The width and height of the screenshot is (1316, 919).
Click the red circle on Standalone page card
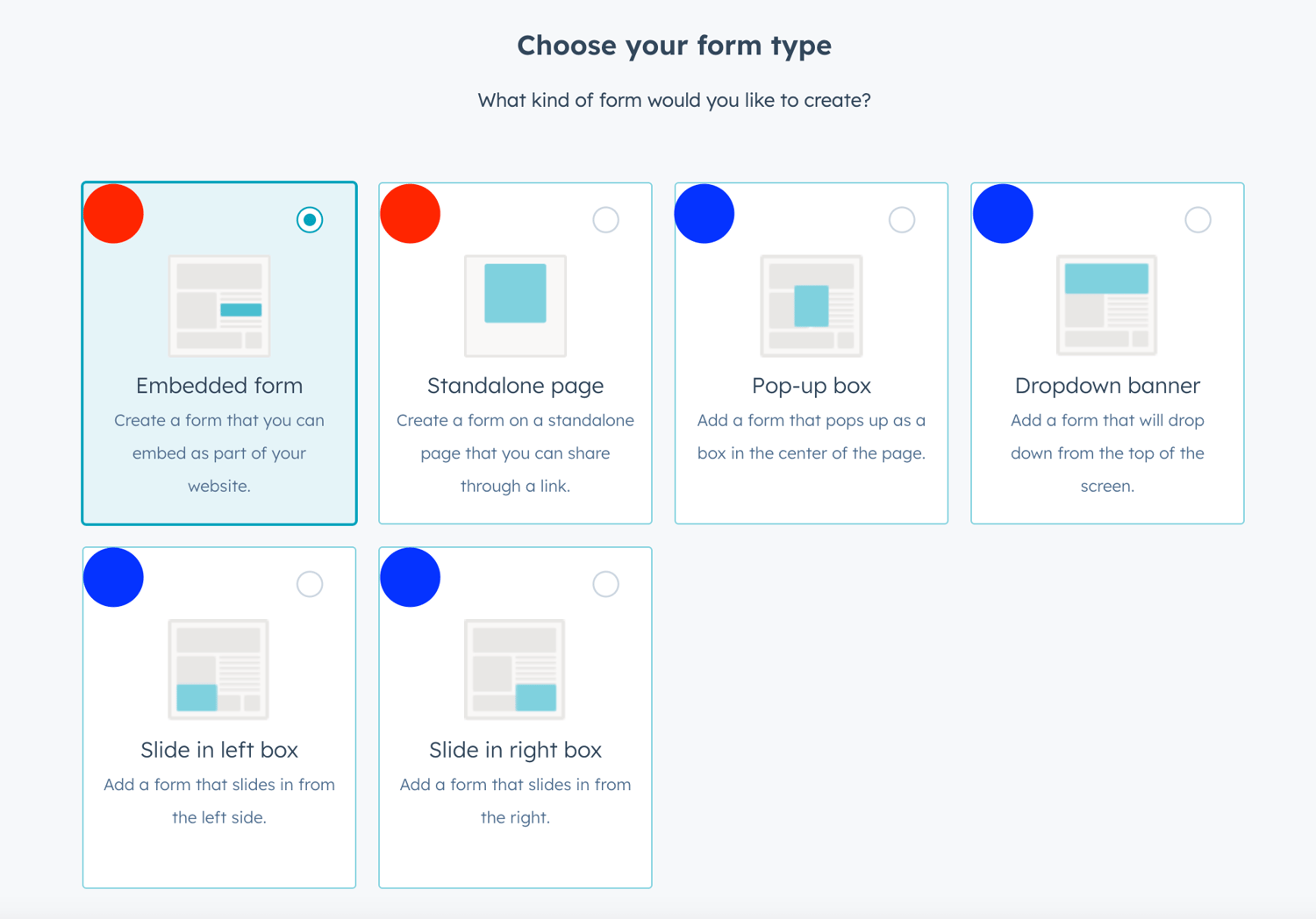(410, 212)
